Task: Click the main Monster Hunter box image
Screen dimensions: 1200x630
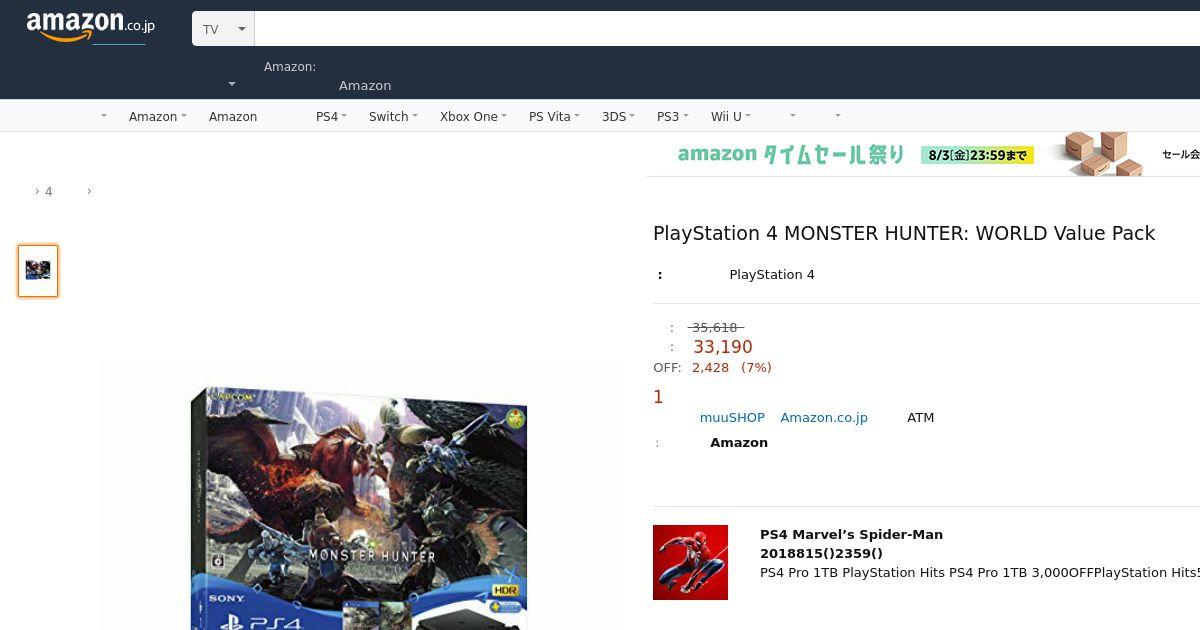Action: [x=359, y=507]
